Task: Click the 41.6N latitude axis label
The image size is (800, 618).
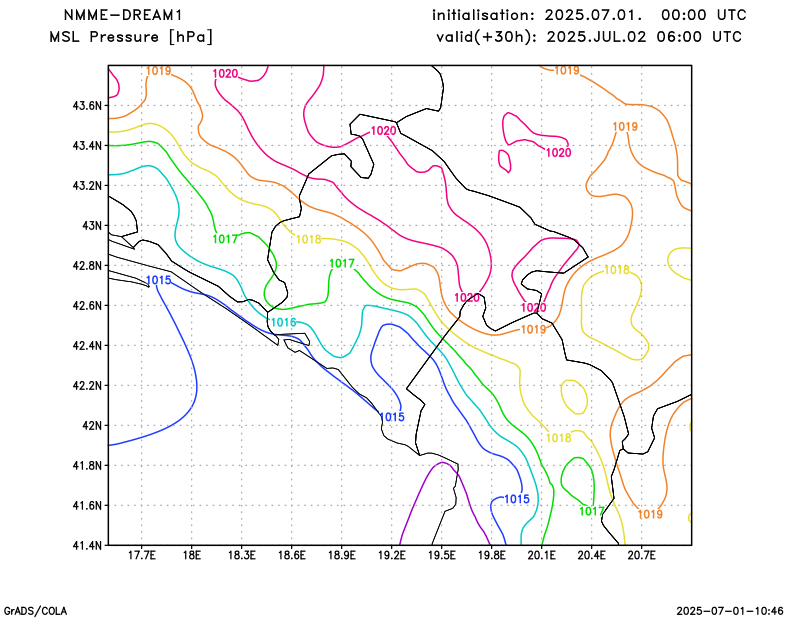Action: (88, 506)
